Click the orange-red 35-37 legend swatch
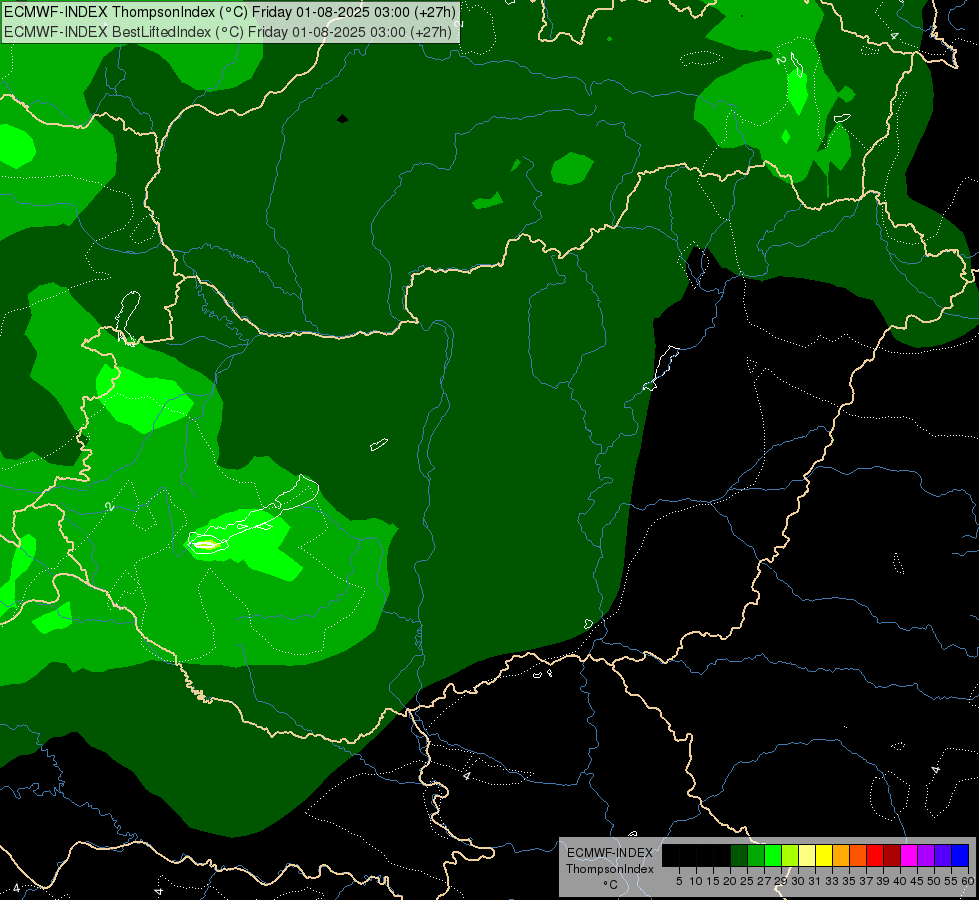 tap(858, 856)
